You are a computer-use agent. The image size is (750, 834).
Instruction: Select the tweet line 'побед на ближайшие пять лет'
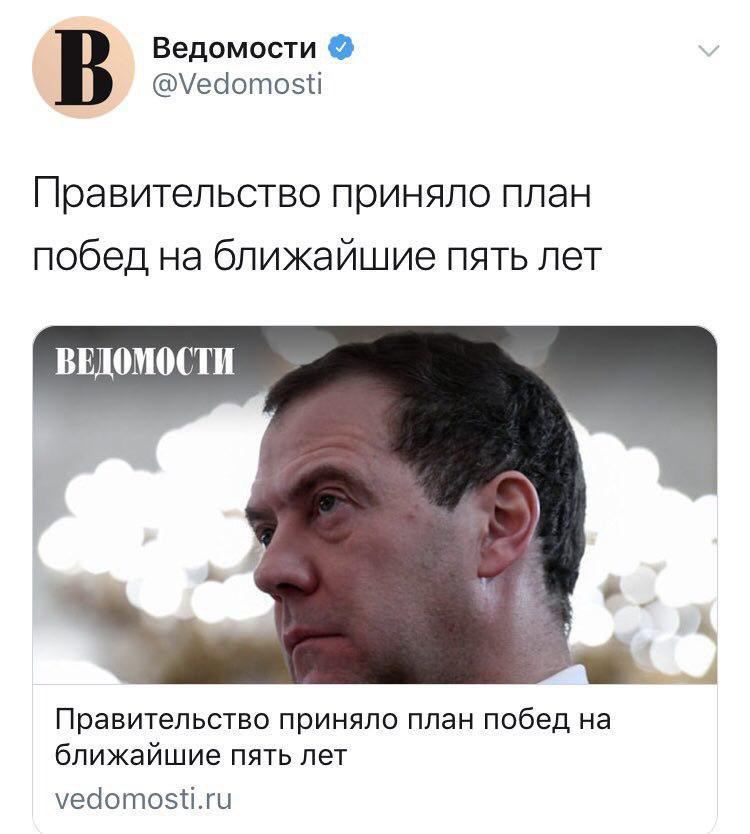coord(318,256)
